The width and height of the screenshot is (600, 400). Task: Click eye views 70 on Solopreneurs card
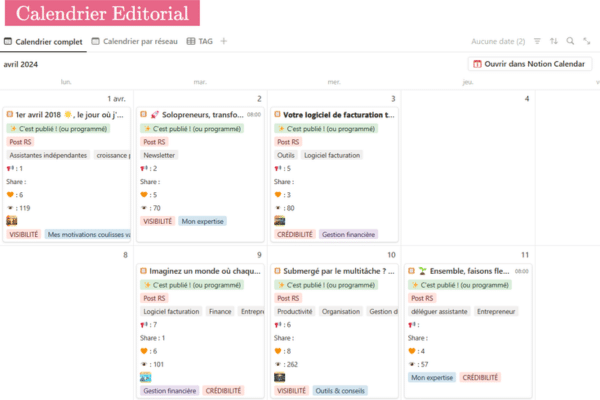(x=150, y=208)
